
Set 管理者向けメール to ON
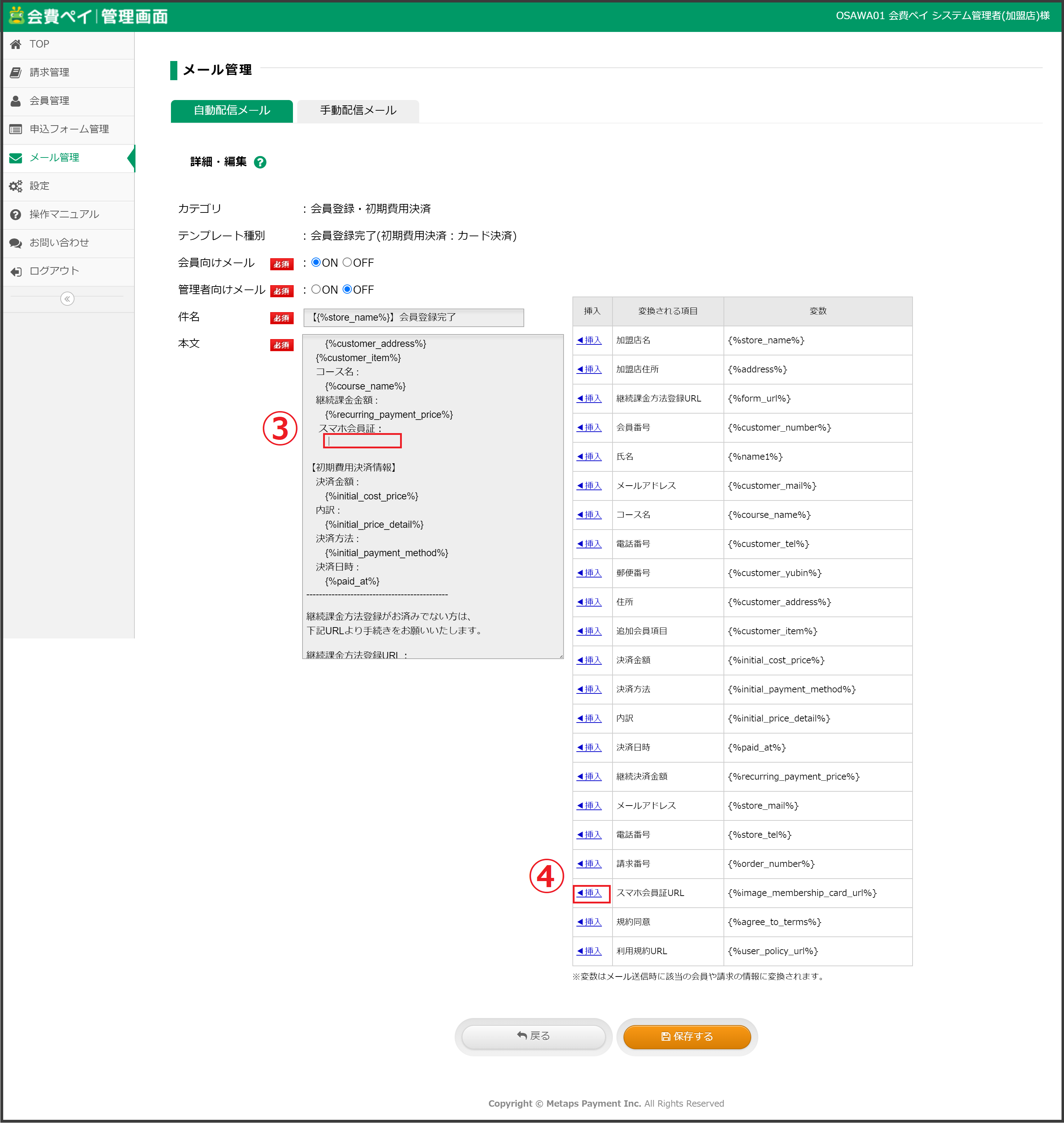316,289
